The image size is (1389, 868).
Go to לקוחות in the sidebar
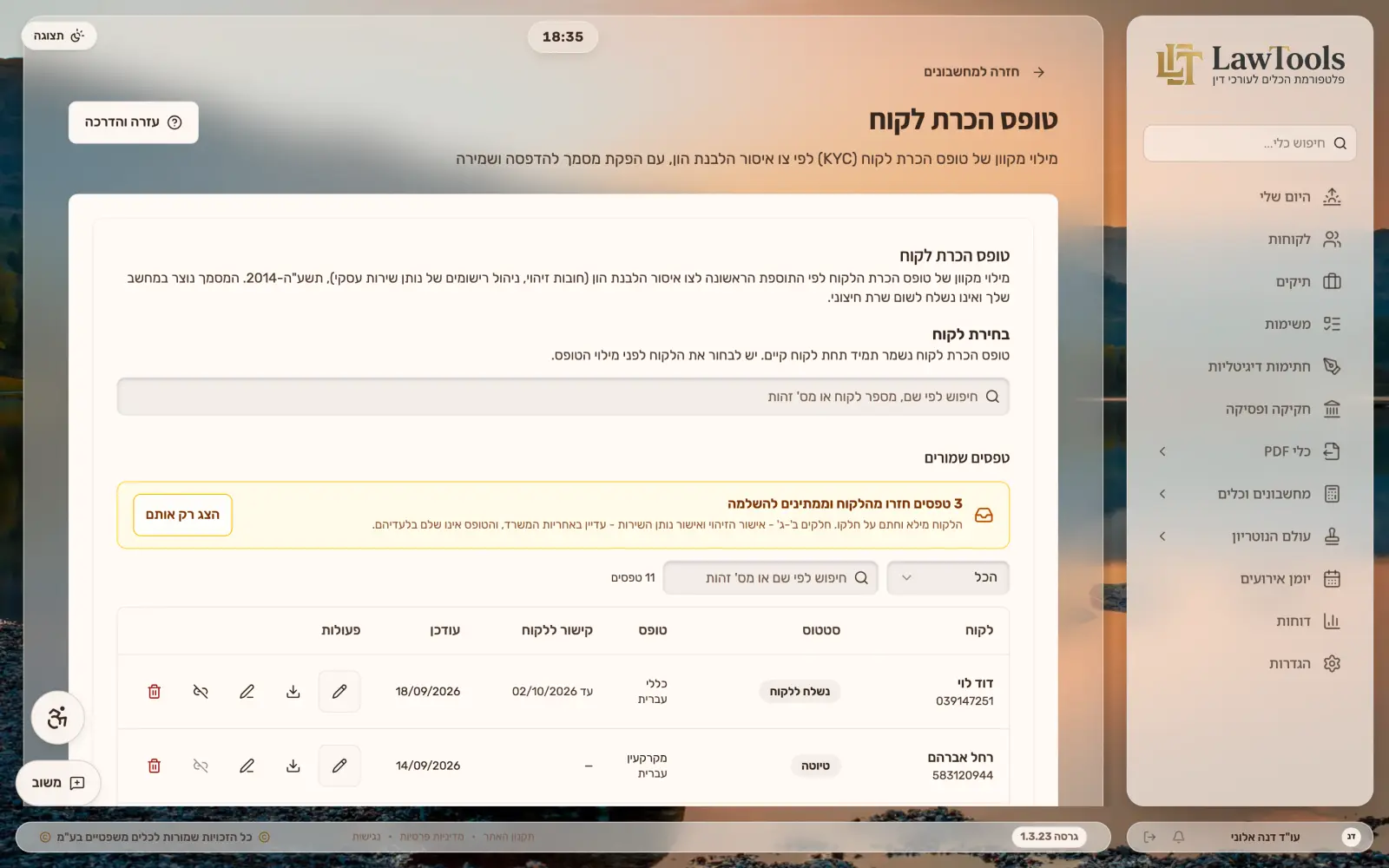(1250, 240)
